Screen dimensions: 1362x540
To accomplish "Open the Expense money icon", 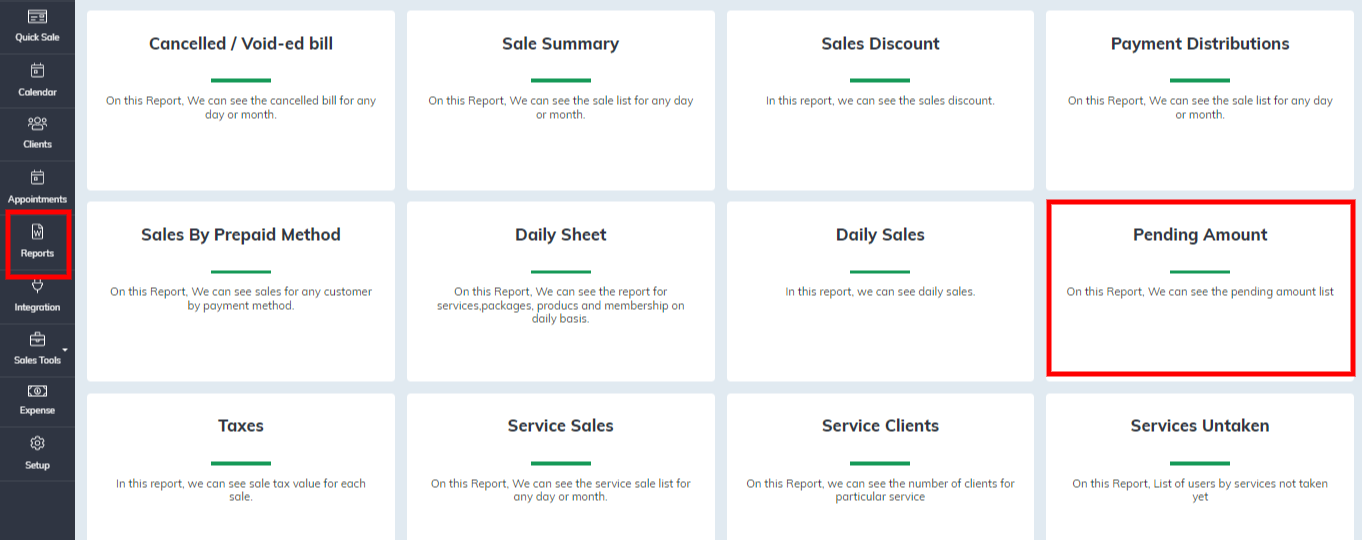I will pyautogui.click(x=37, y=391).
